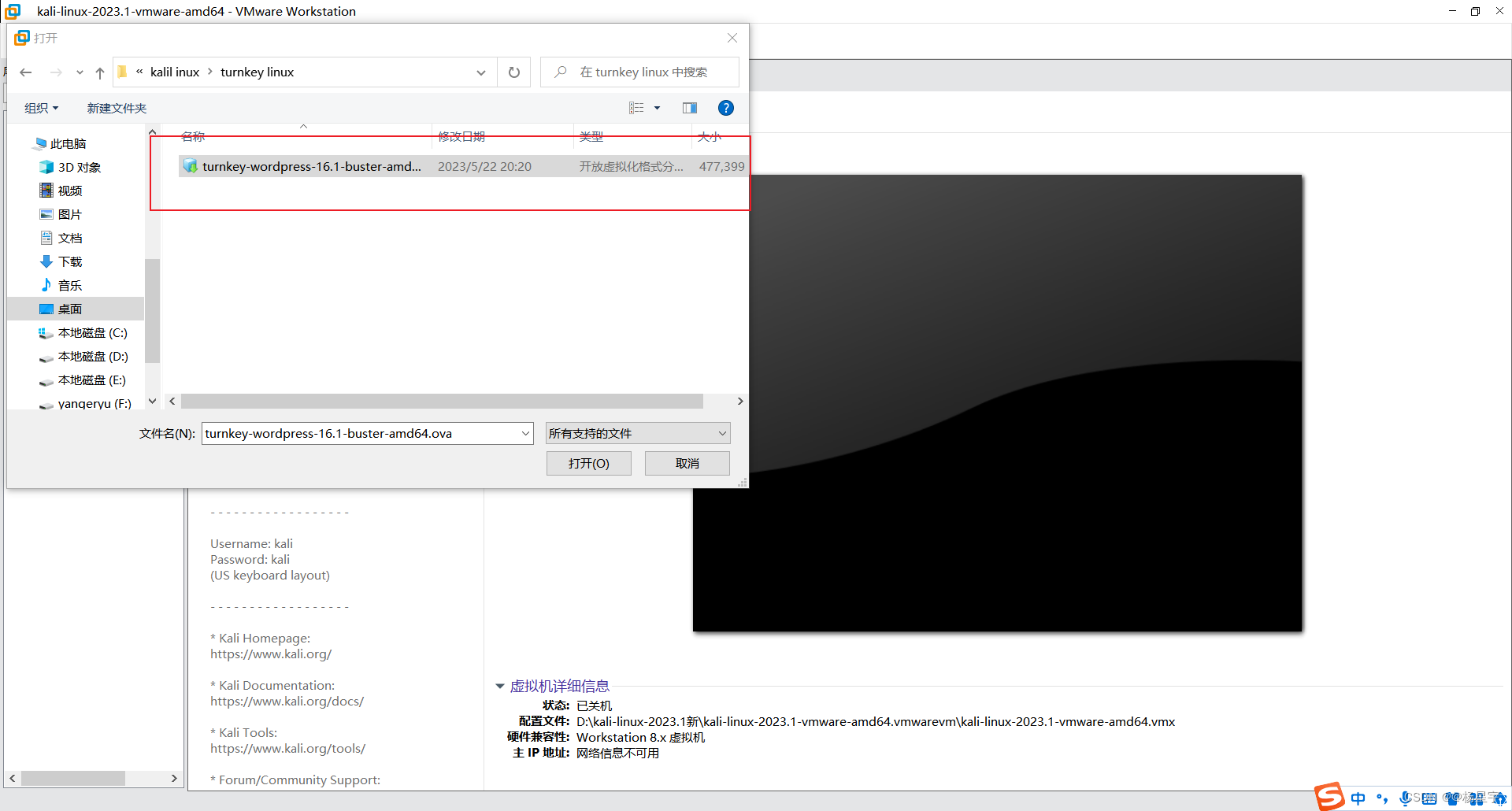
Task: Change the file view layout icon
Action: tap(636, 108)
